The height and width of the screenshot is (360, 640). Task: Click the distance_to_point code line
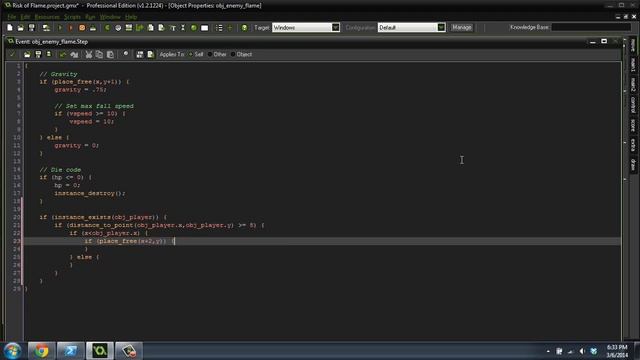point(159,225)
